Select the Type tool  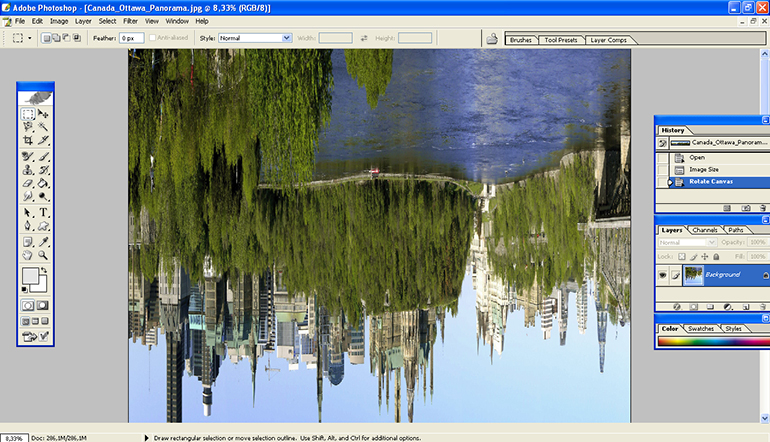44,212
